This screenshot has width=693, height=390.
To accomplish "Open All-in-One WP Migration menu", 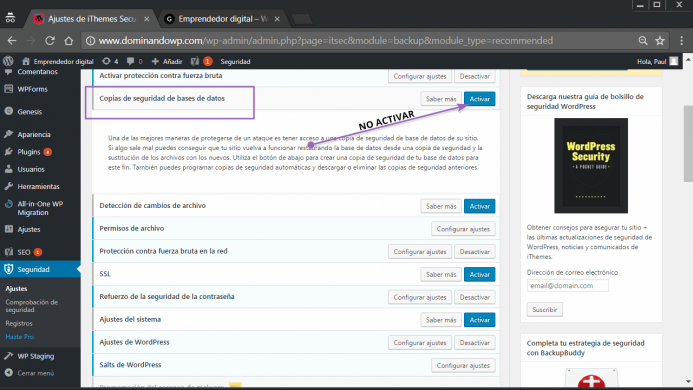I will point(40,208).
